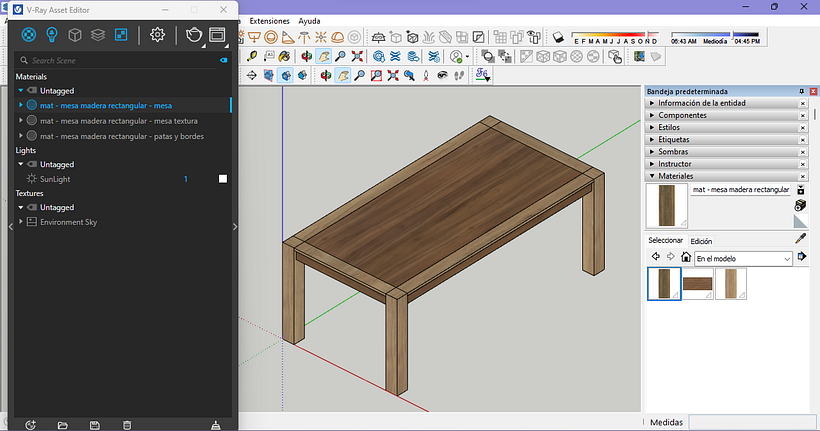Add a V-Ray Infinite Plane
The image size is (820, 431).
tap(378, 37)
